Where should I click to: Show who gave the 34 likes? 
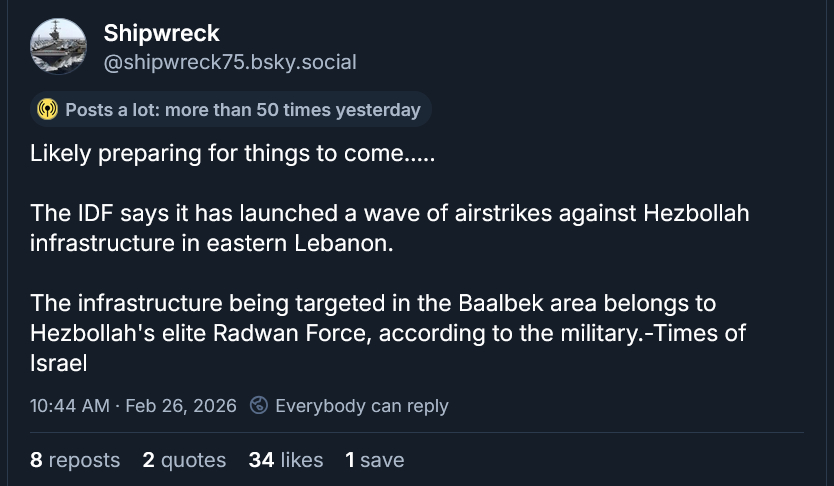pyautogui.click(x=286, y=460)
